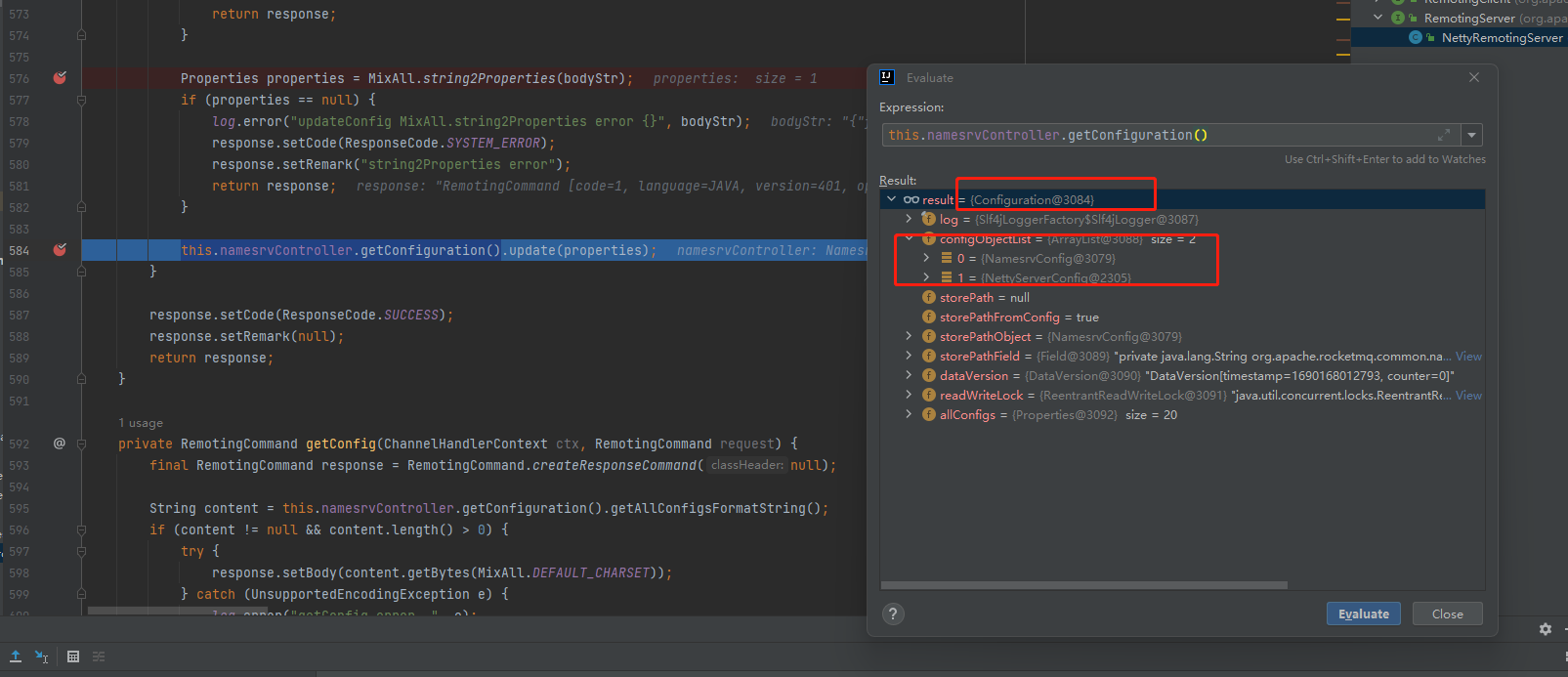This screenshot has width=1568, height=677.
Task: Click the Trace Current Stream Chain icon
Action: [99, 656]
